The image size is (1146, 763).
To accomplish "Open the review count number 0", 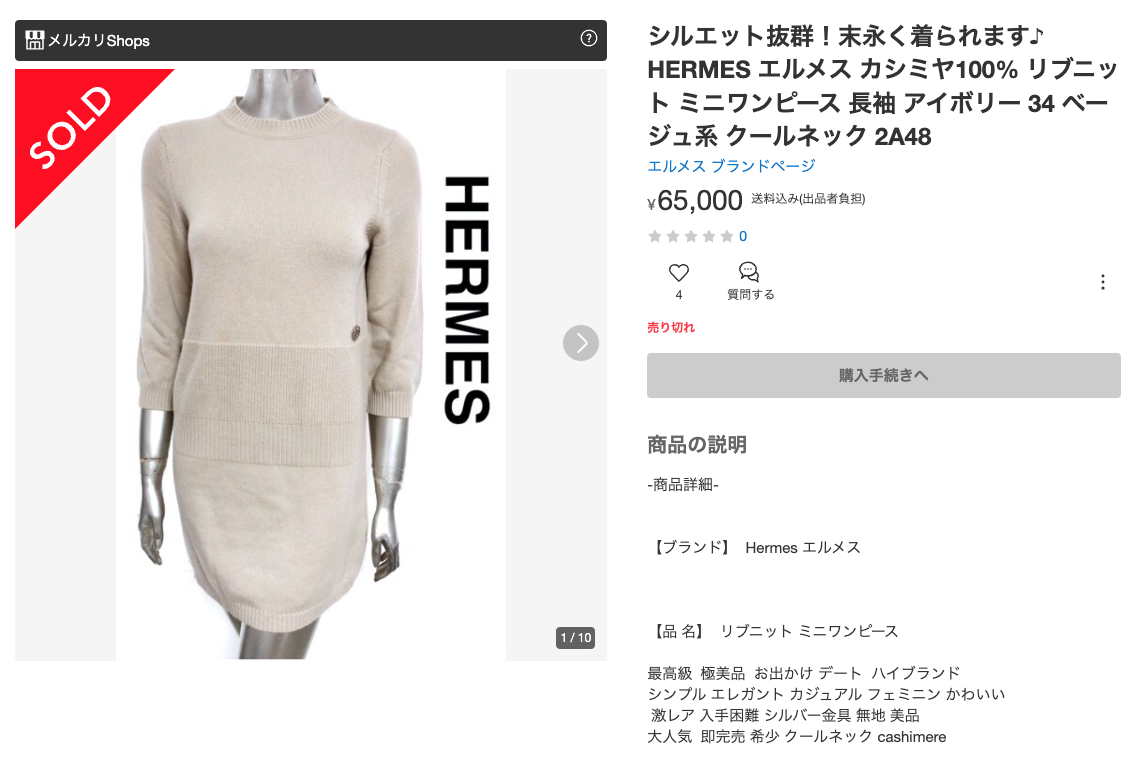I will pos(743,236).
